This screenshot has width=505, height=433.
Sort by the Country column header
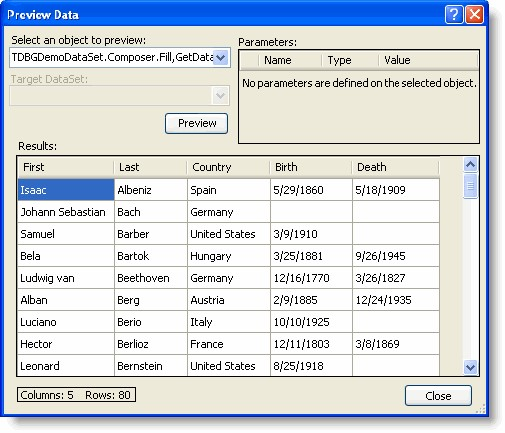point(228,167)
